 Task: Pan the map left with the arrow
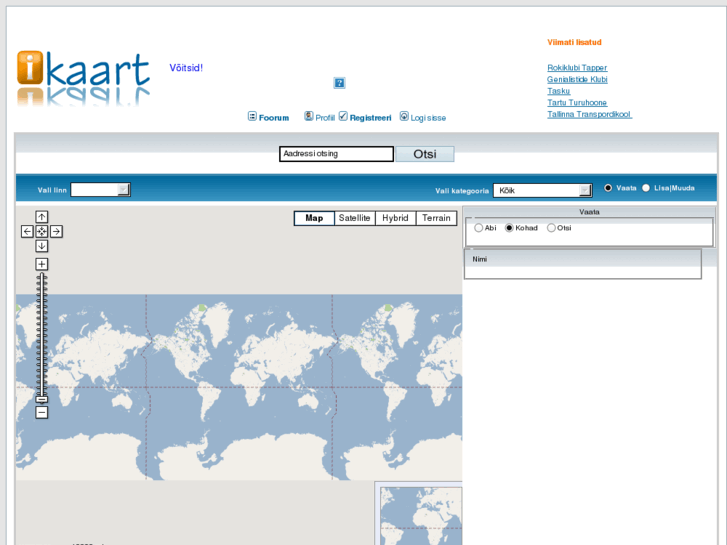pyautogui.click(x=27, y=231)
